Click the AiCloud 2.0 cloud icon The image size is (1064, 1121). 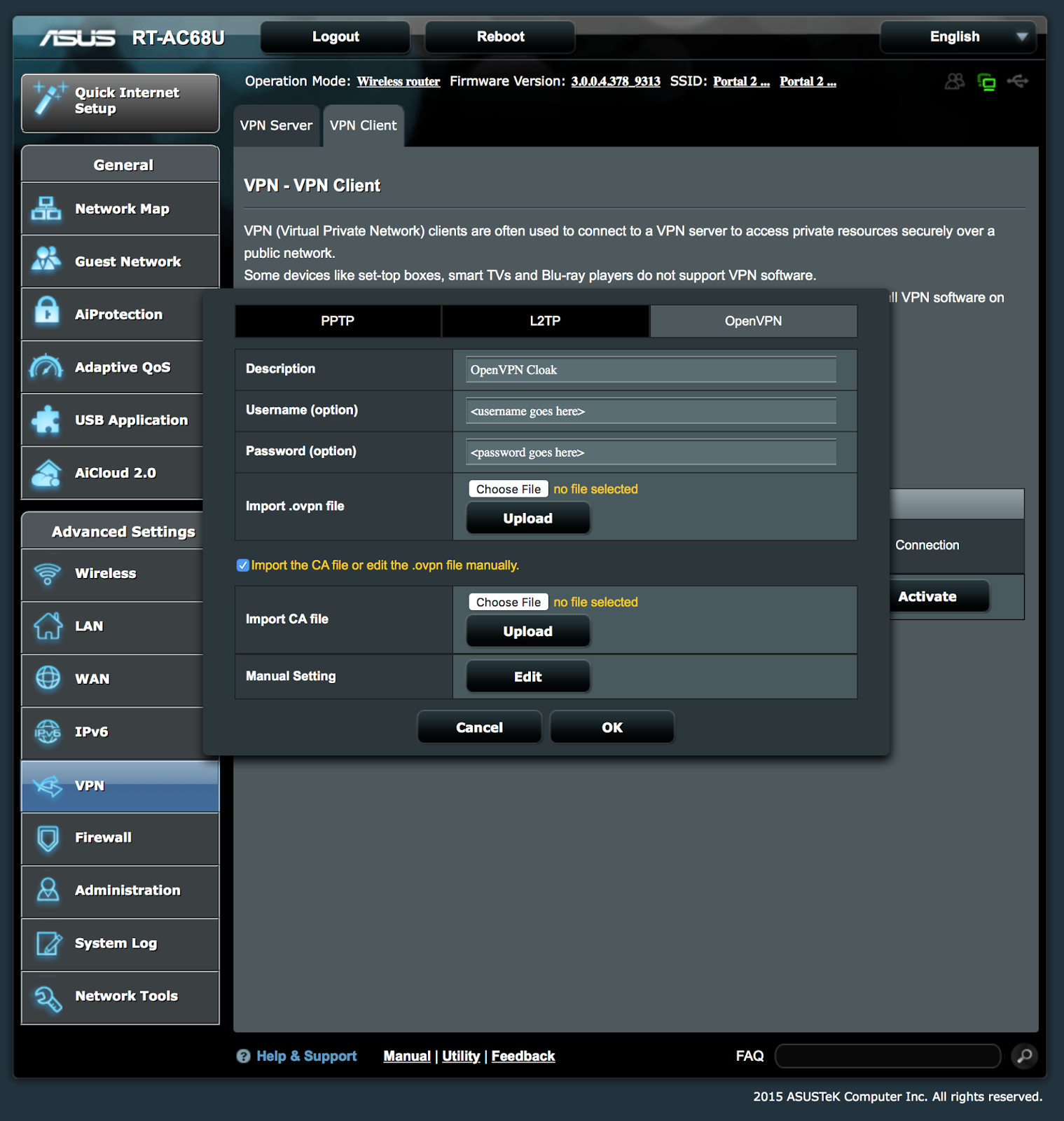point(47,473)
